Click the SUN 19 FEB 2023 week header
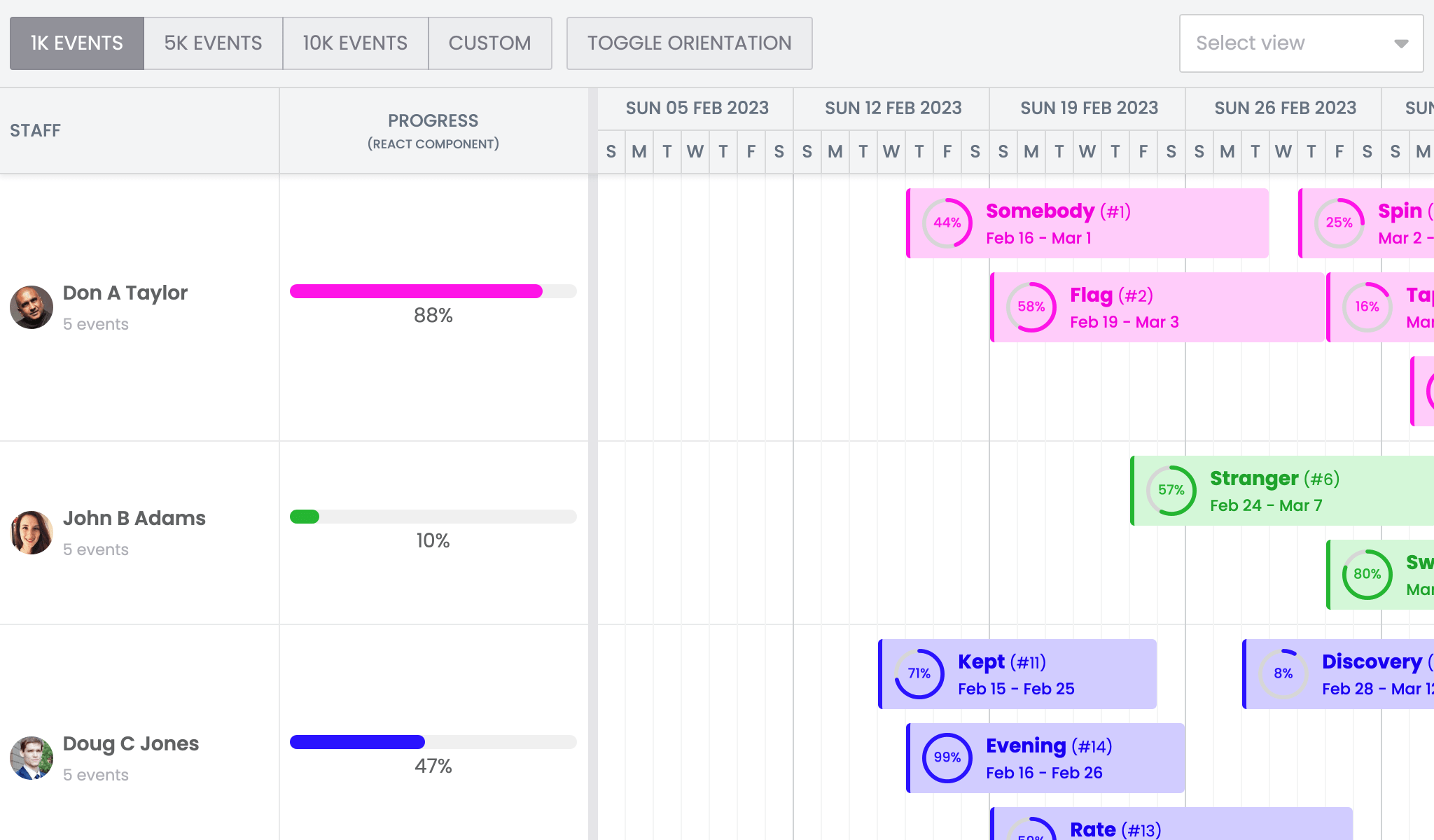The width and height of the screenshot is (1434, 840). (1089, 108)
